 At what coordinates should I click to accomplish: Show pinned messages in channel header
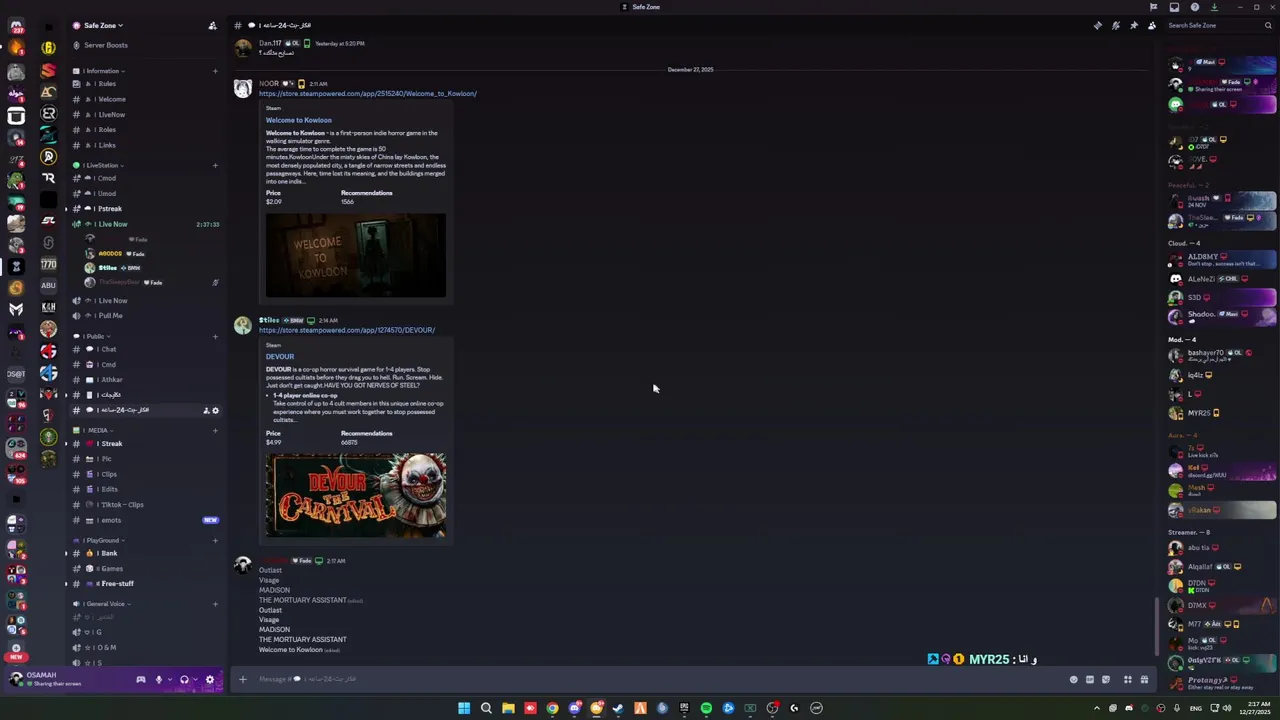1134,25
